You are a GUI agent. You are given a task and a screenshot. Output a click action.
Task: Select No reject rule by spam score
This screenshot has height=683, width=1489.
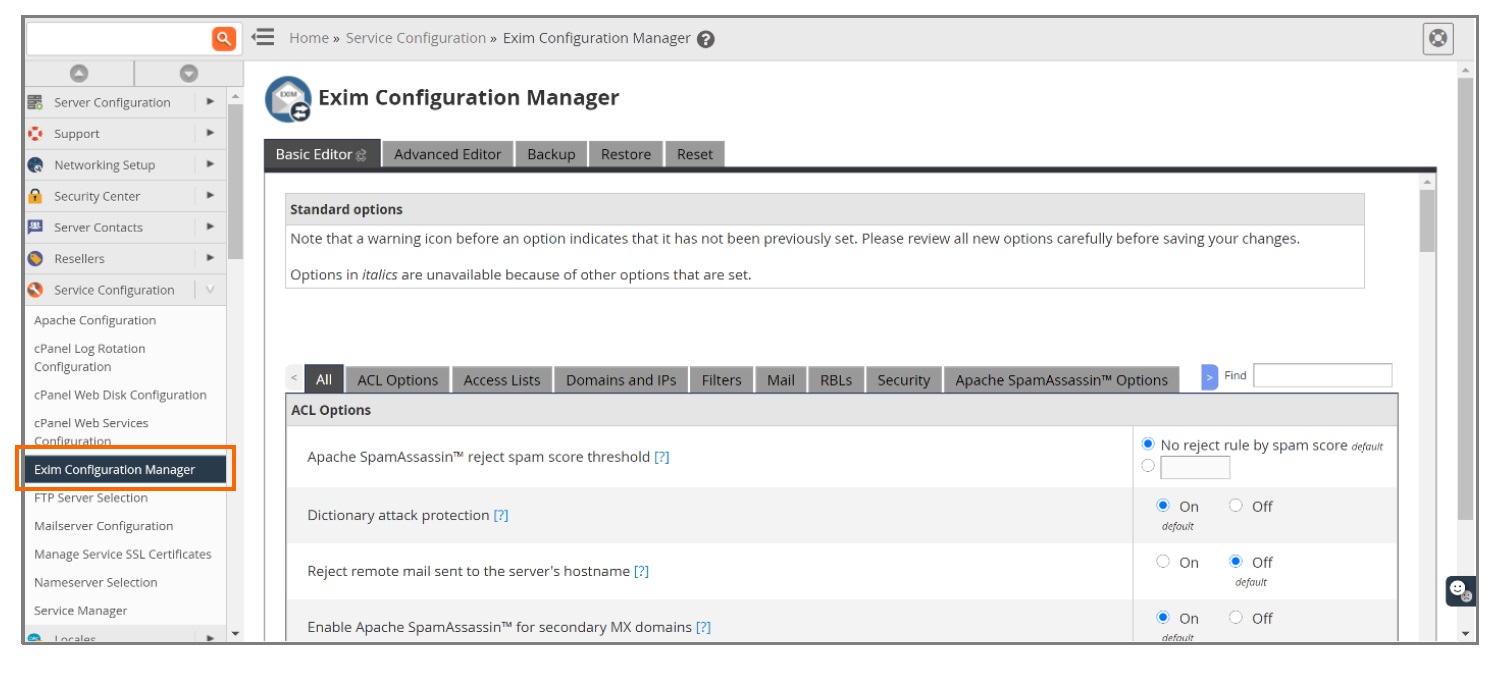click(1148, 444)
